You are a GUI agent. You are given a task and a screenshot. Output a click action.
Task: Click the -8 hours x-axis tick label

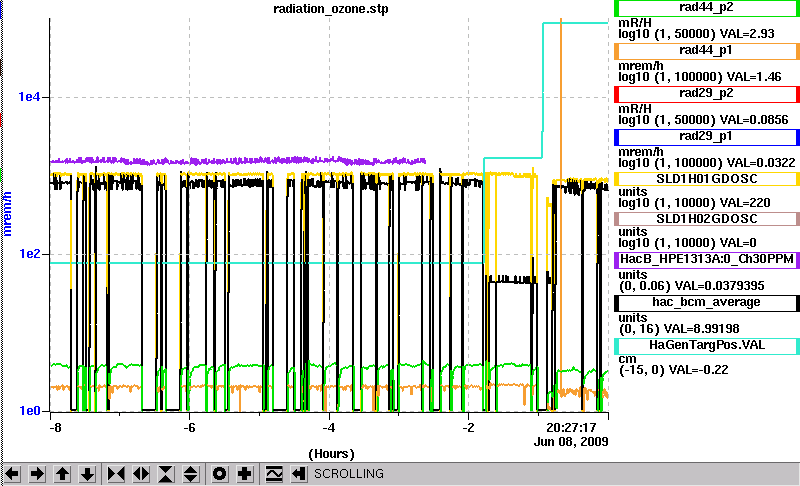pos(55,427)
